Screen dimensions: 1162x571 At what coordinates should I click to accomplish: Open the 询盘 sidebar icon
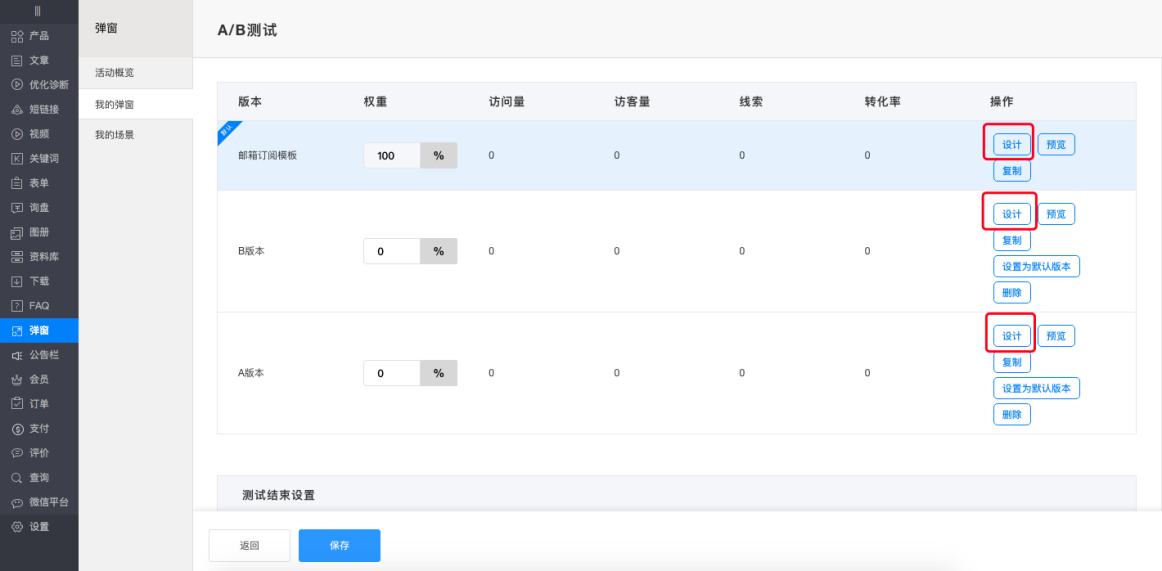point(17,207)
